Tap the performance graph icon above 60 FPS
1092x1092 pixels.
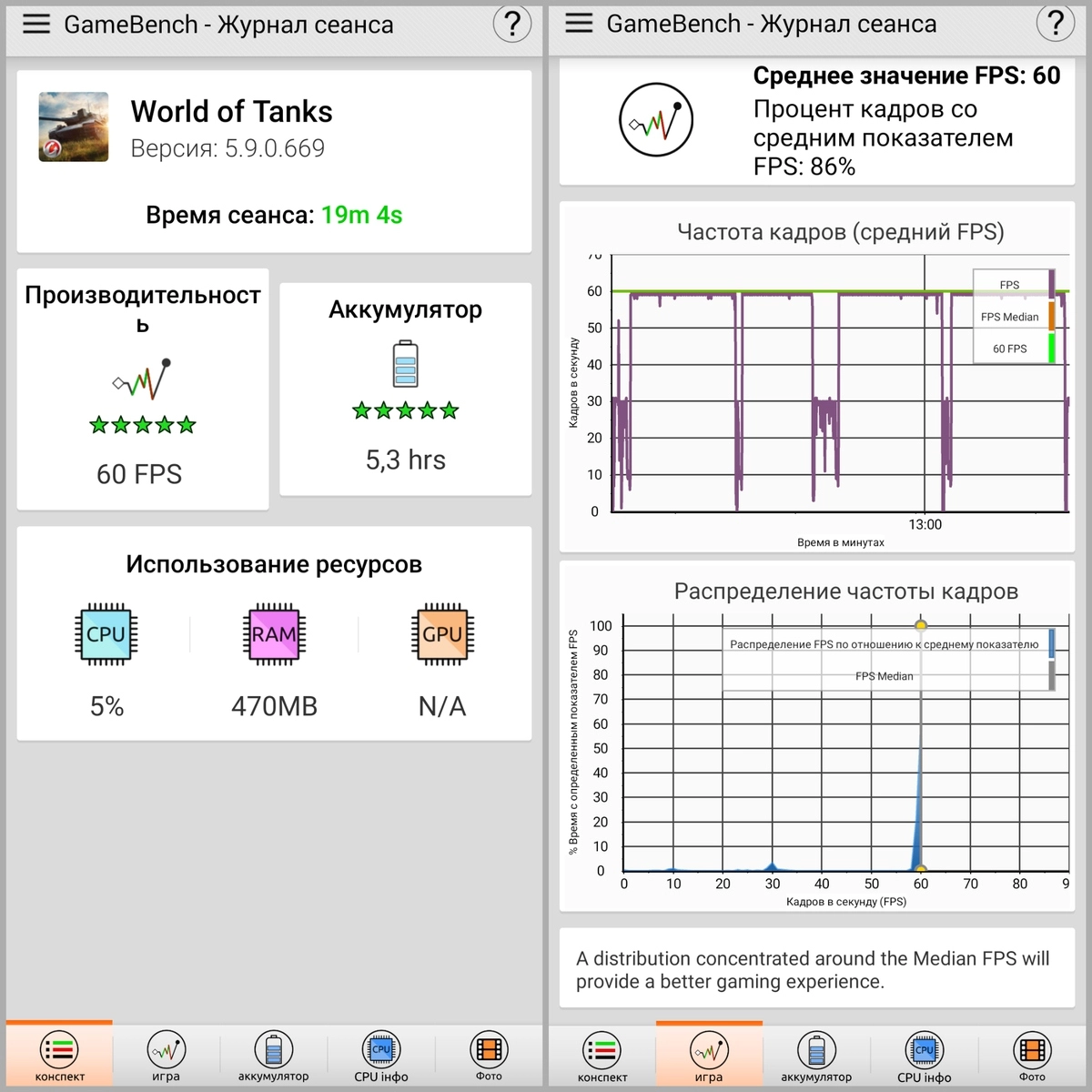pyautogui.click(x=143, y=379)
